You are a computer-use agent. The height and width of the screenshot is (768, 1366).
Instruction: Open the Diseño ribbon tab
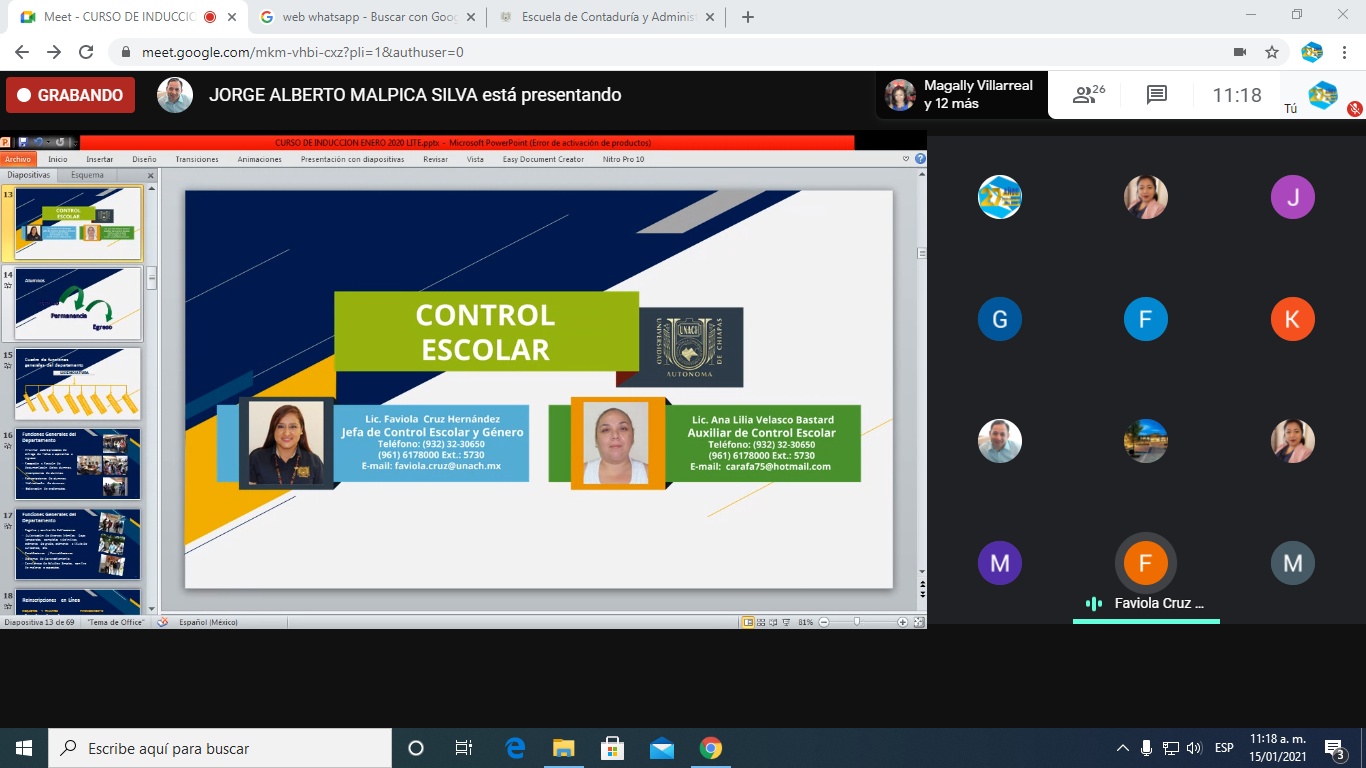(x=144, y=159)
